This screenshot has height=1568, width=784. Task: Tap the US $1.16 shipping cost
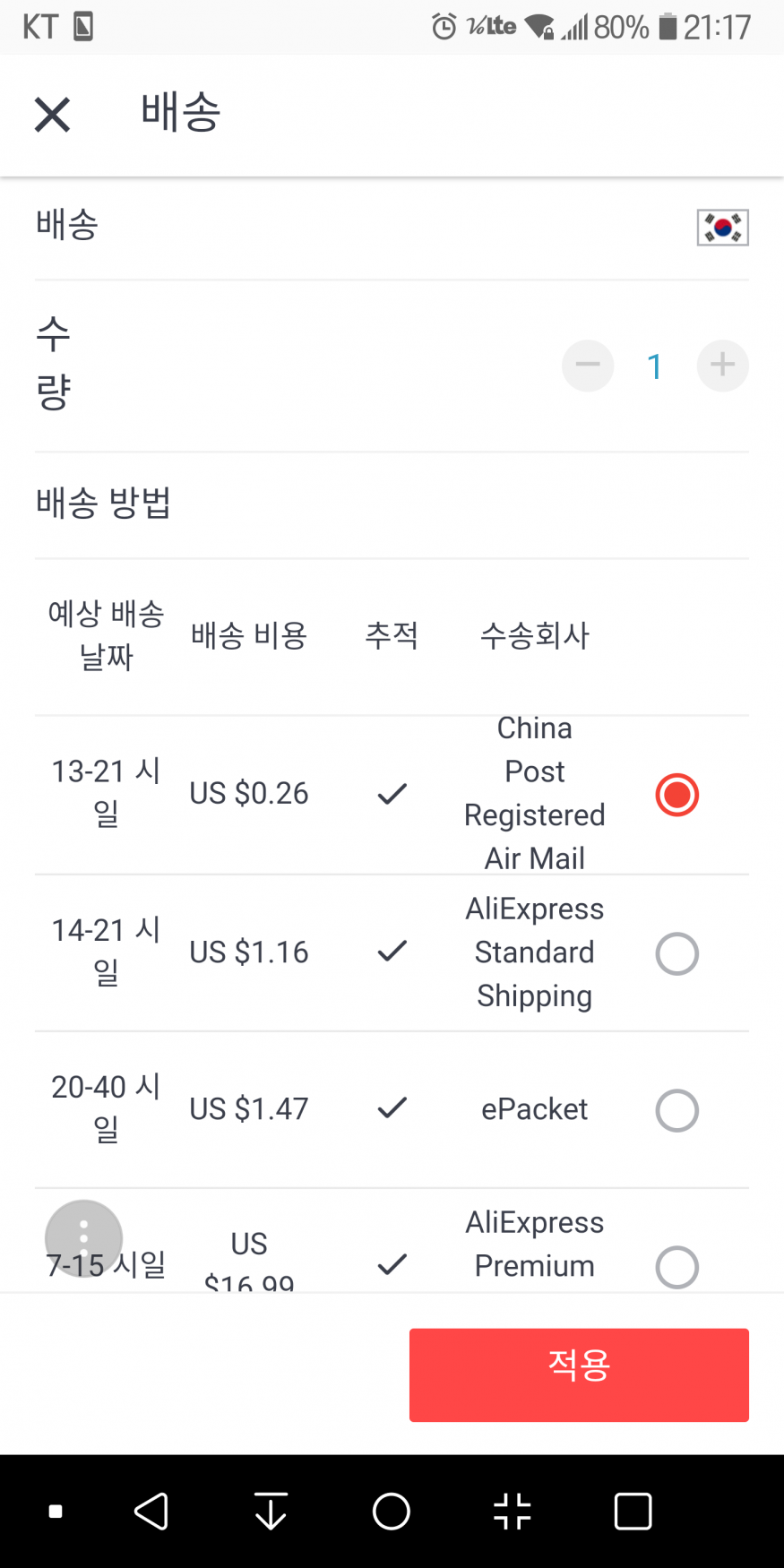pyautogui.click(x=249, y=952)
